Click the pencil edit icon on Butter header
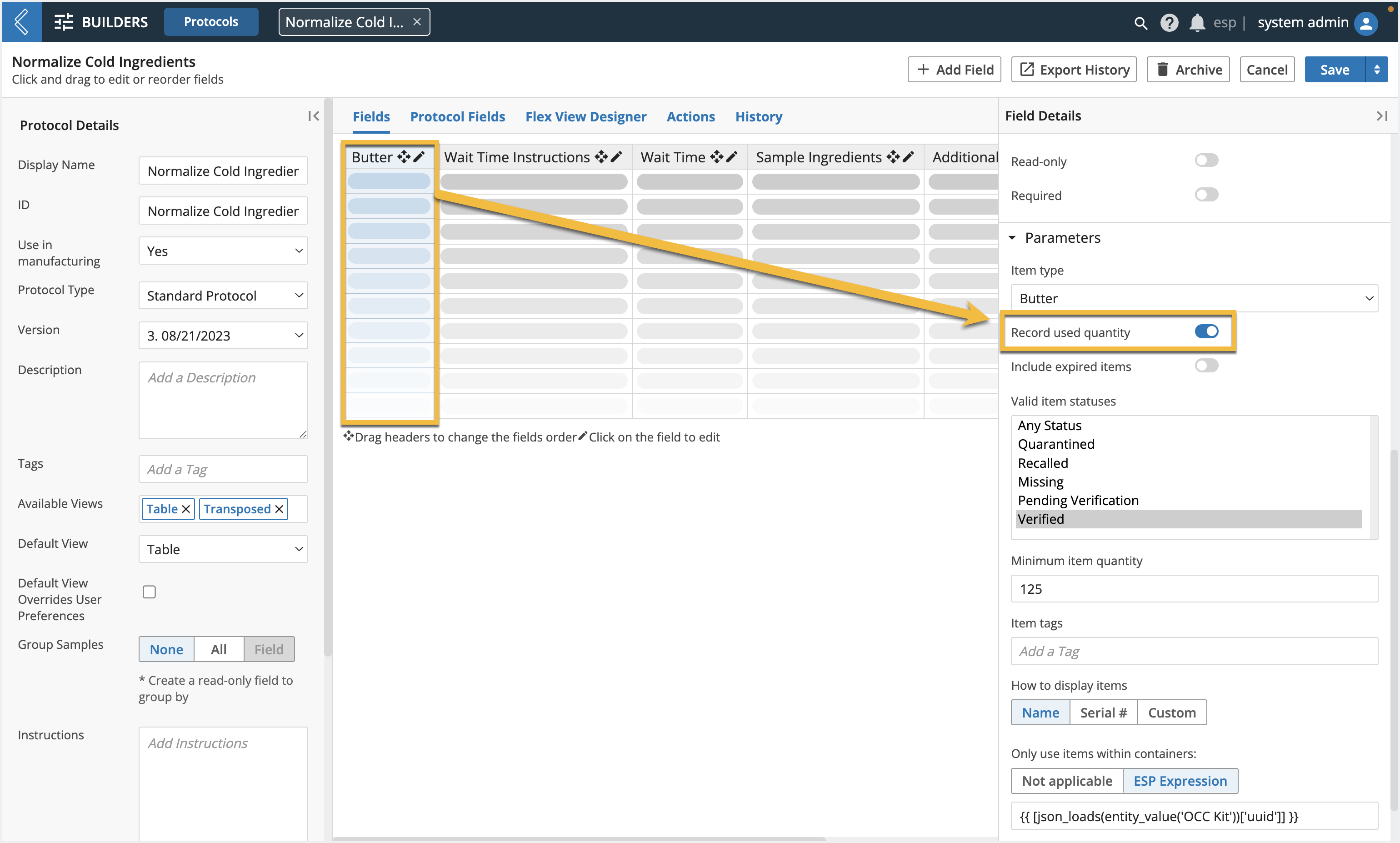Viewport: 1400px width, 843px height. (419, 157)
